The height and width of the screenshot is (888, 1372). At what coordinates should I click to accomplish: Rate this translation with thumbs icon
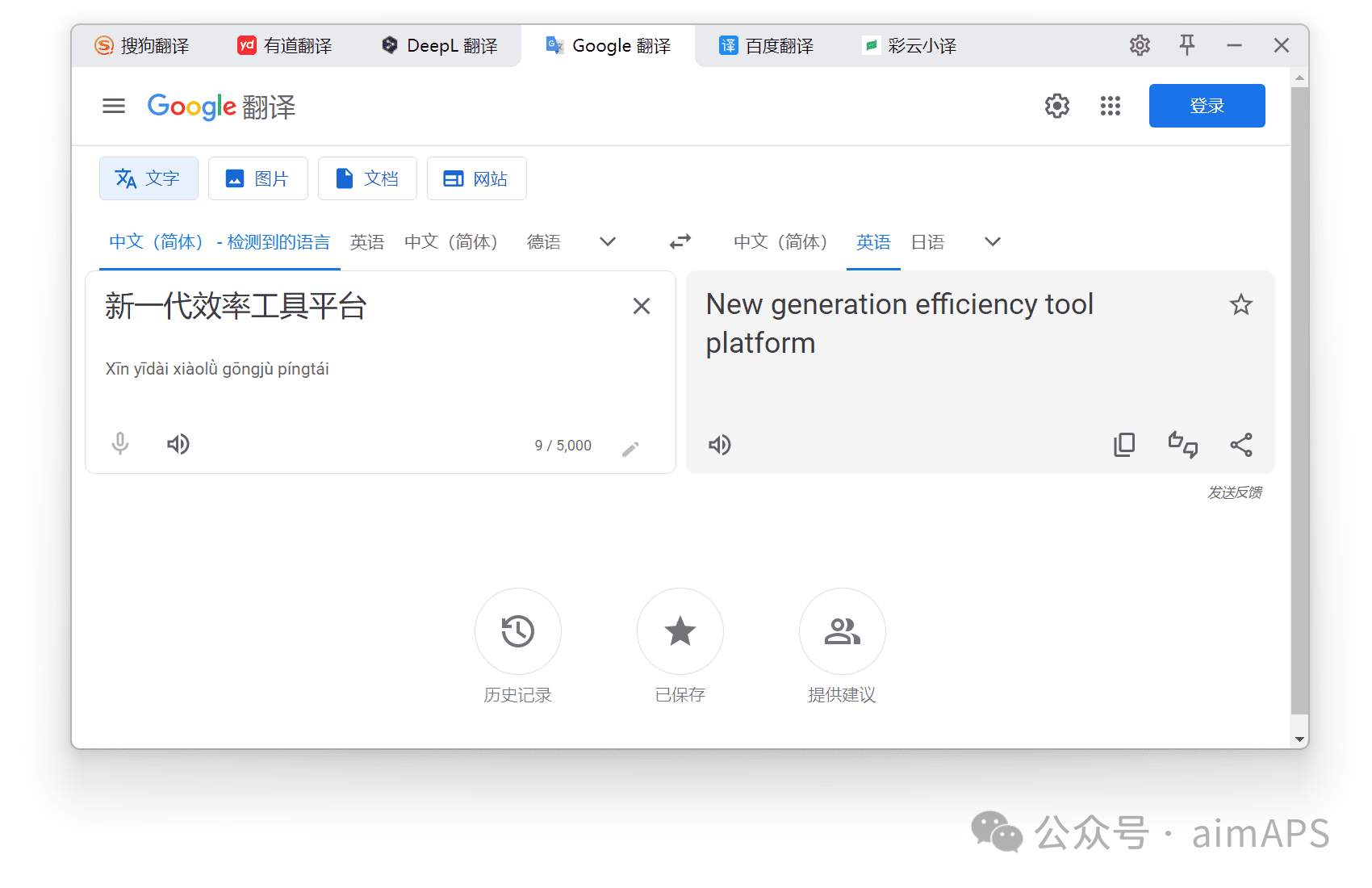click(1182, 445)
